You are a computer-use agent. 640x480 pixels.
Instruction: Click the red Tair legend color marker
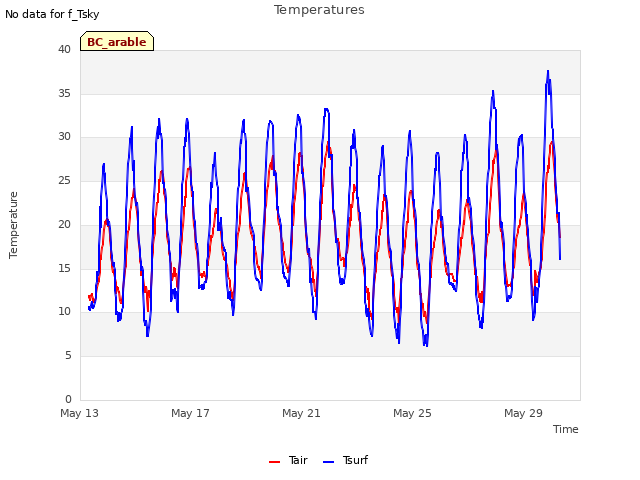[274, 462]
